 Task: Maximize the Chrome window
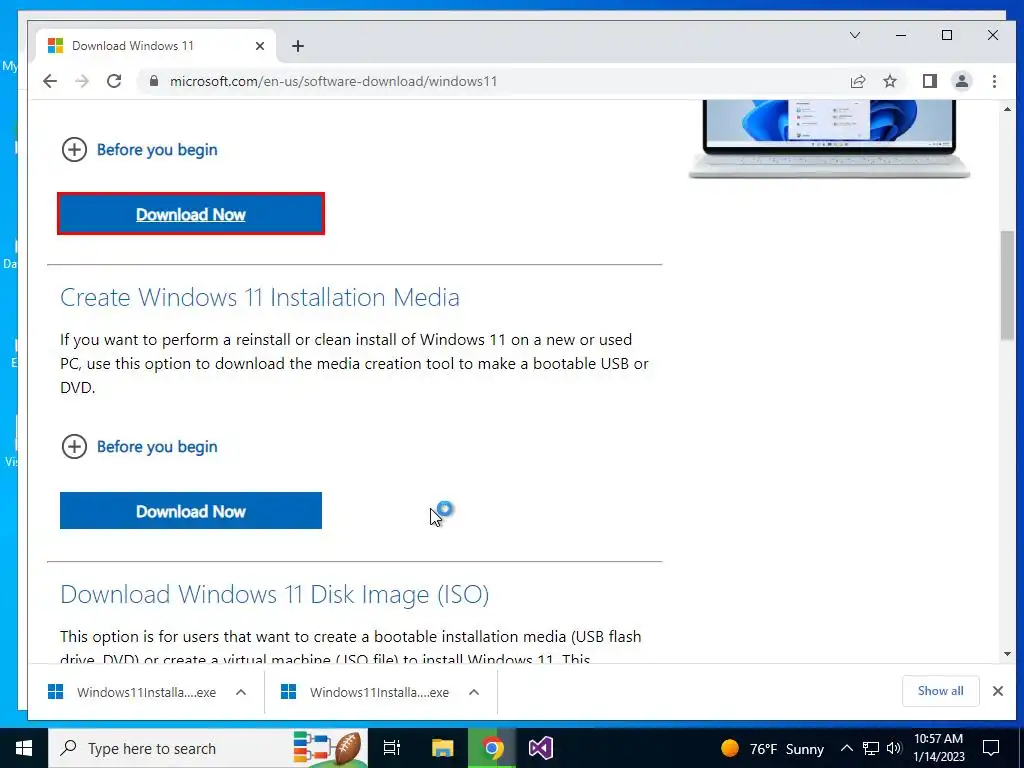(947, 35)
